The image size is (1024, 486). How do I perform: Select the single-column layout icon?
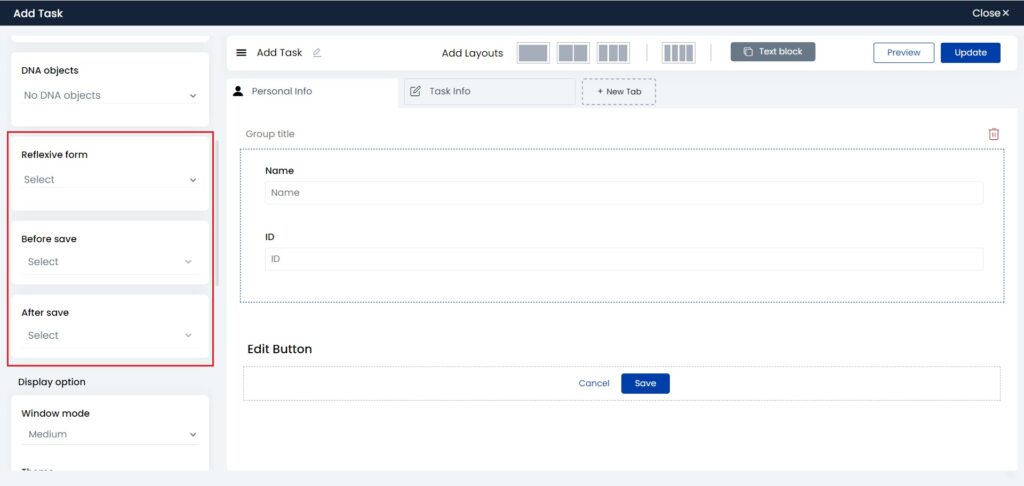[533, 53]
